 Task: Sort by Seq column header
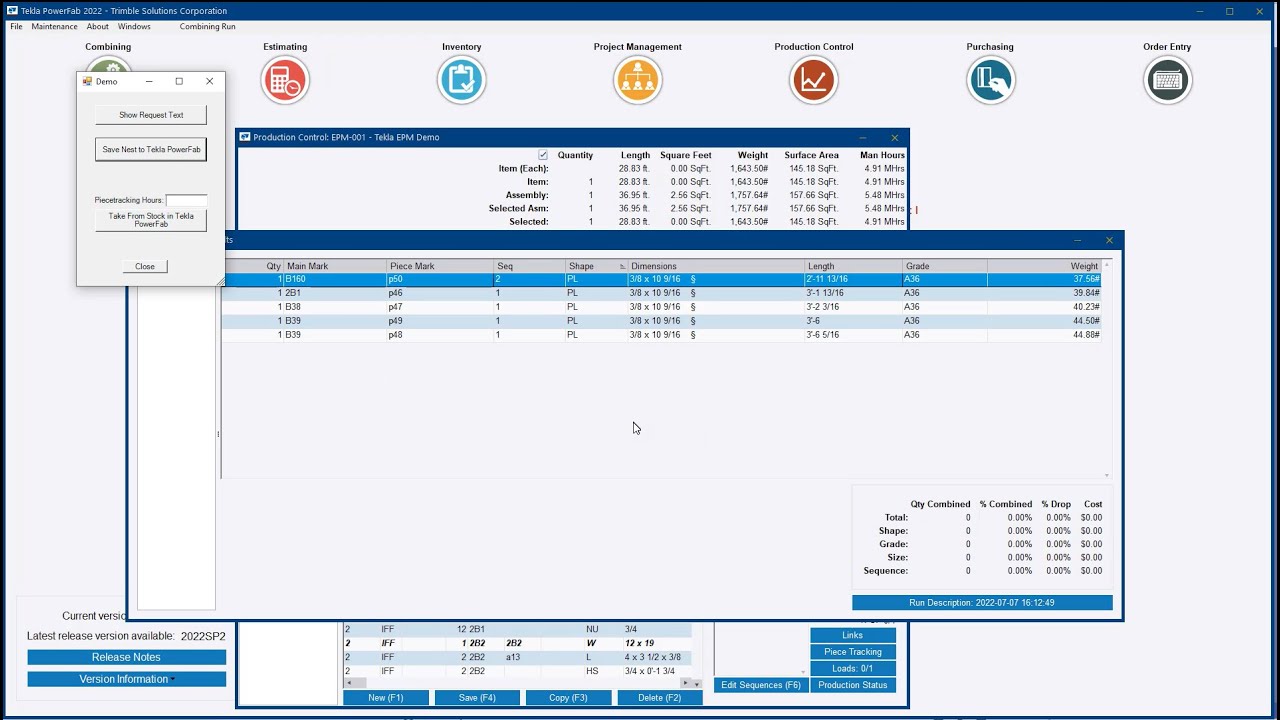pyautogui.click(x=529, y=266)
